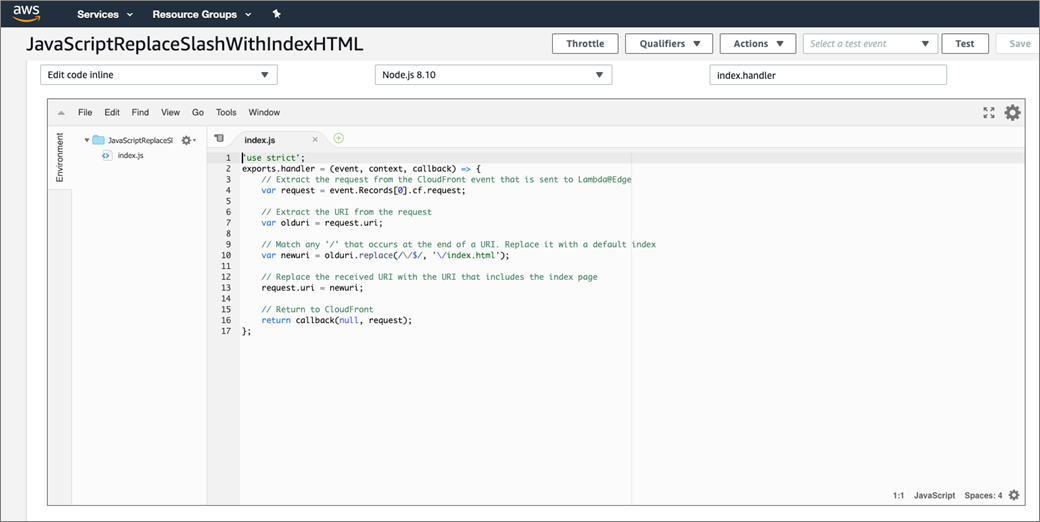The width and height of the screenshot is (1040, 522).
Task: Toggle the Environment side panel
Action: coord(60,157)
